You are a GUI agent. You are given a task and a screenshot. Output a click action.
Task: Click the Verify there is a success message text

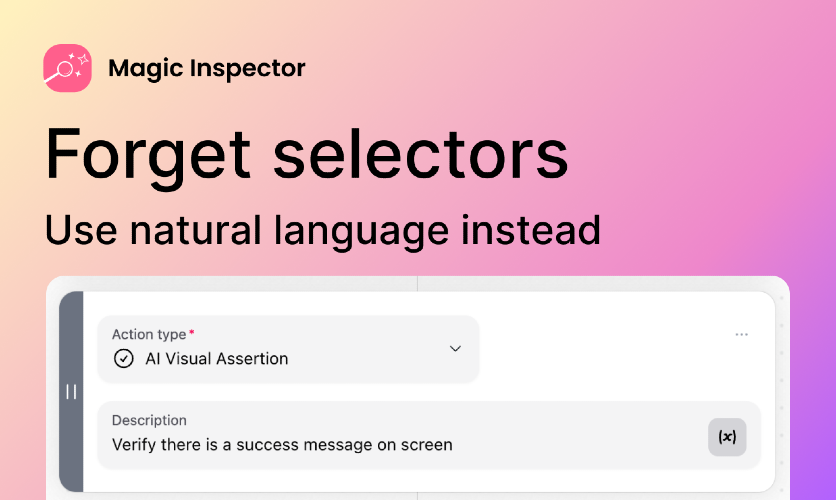tap(282, 445)
